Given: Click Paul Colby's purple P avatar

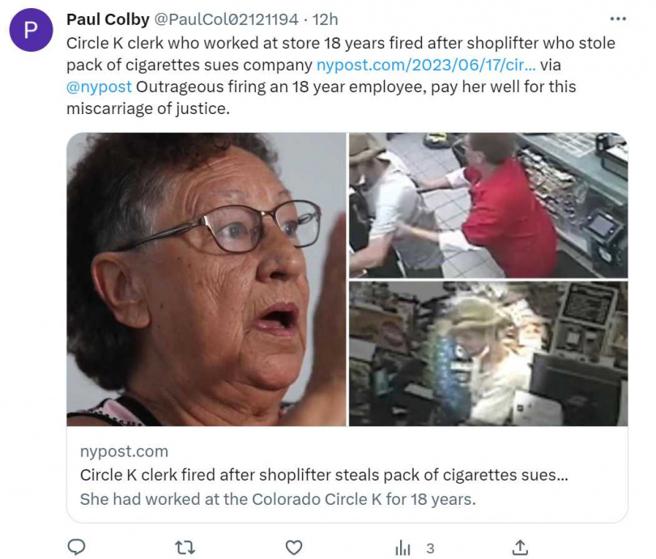Looking at the screenshot, I should (x=31, y=30).
